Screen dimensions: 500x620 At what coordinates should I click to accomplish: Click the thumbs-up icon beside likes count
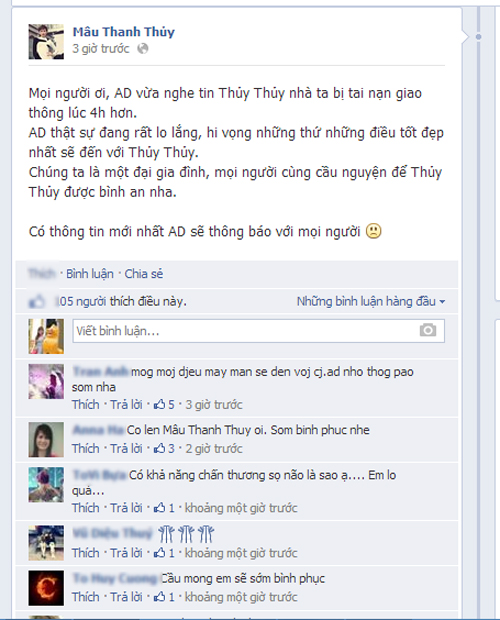37,302
